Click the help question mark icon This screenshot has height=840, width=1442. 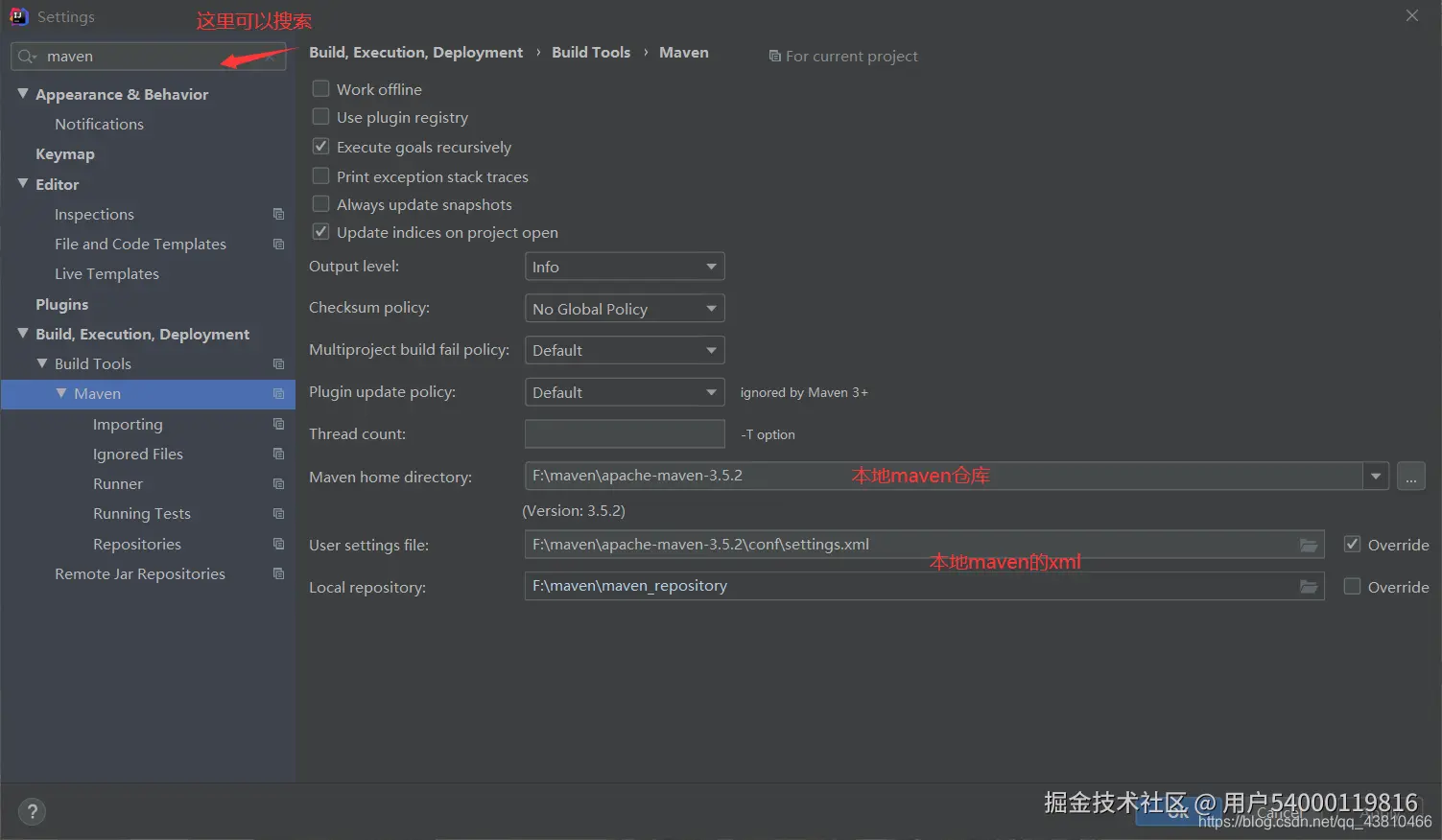point(32,811)
